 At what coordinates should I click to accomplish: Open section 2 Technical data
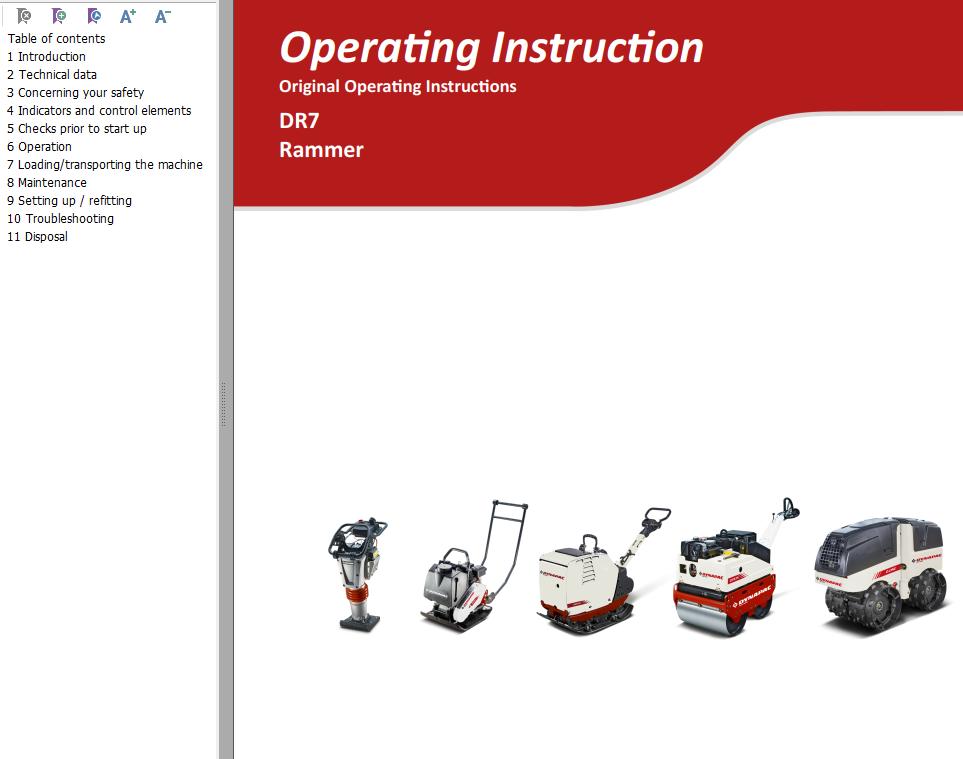(52, 74)
